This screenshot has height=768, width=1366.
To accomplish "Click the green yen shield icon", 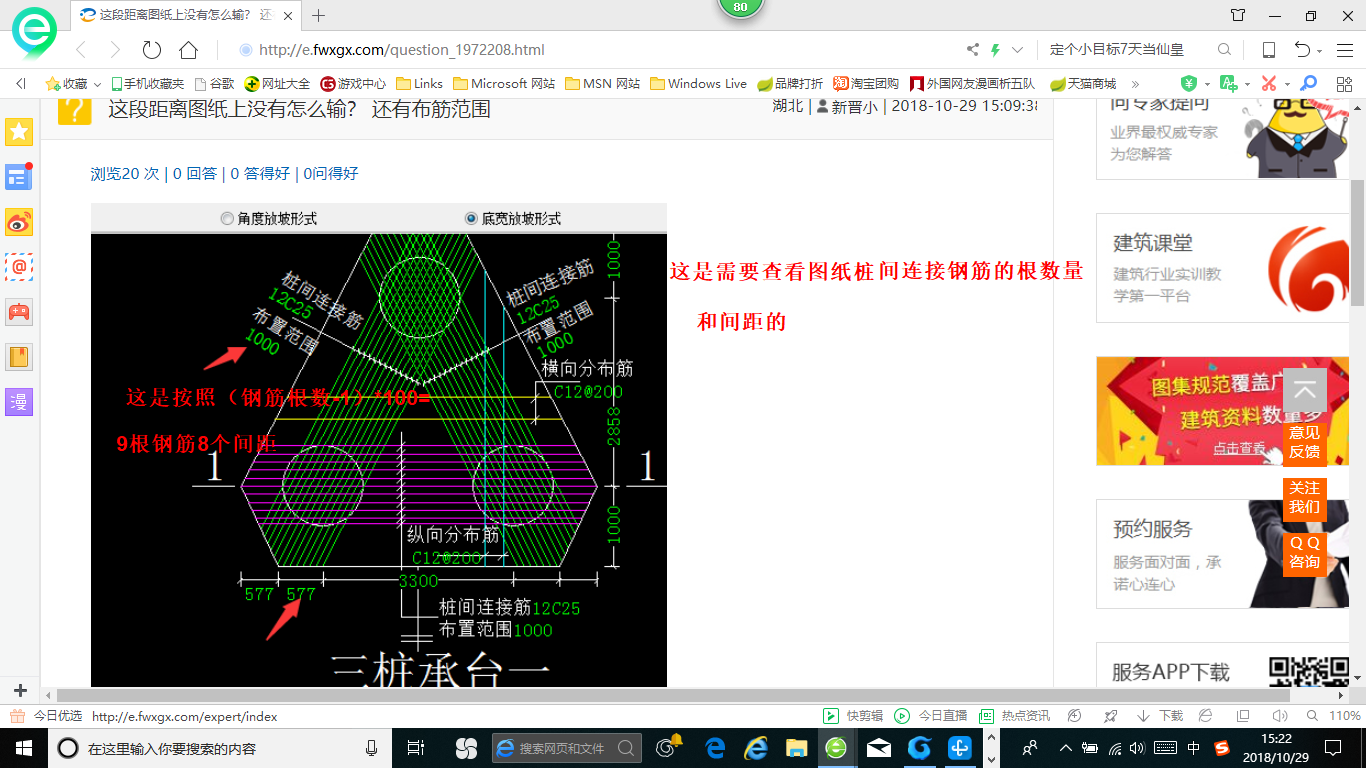I will (1189, 84).
